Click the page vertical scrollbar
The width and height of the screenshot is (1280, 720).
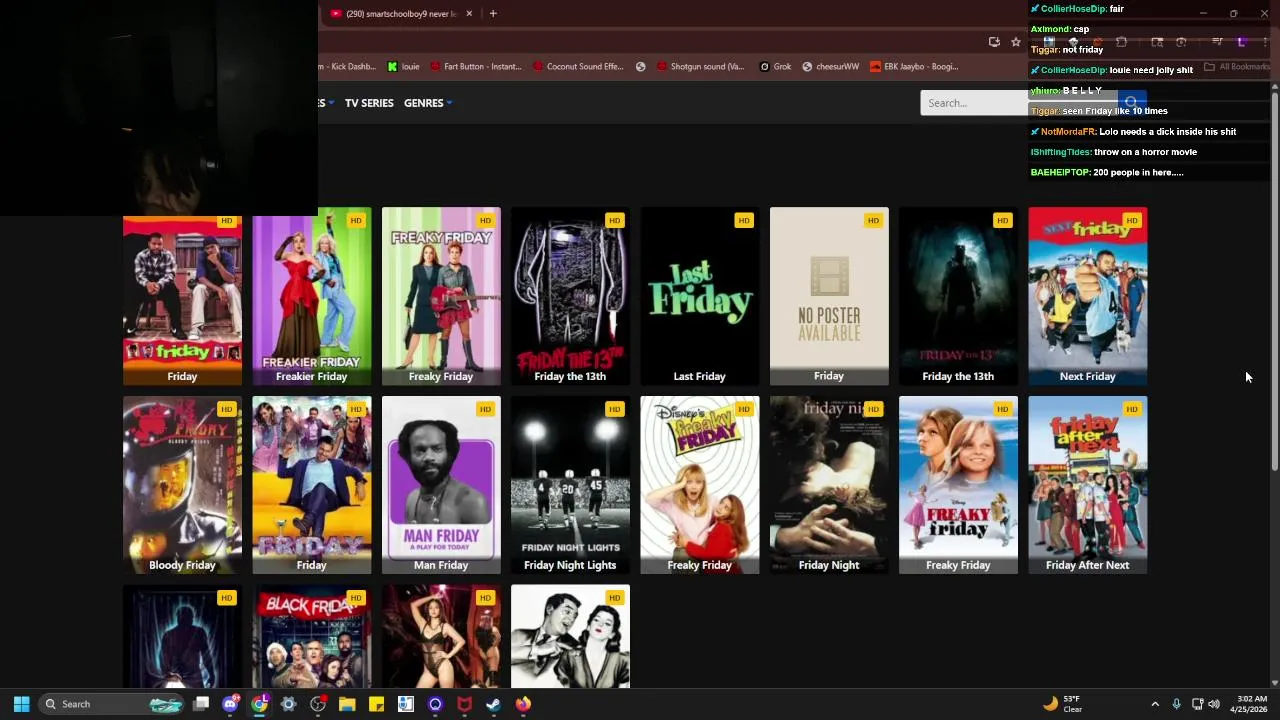[1274, 280]
